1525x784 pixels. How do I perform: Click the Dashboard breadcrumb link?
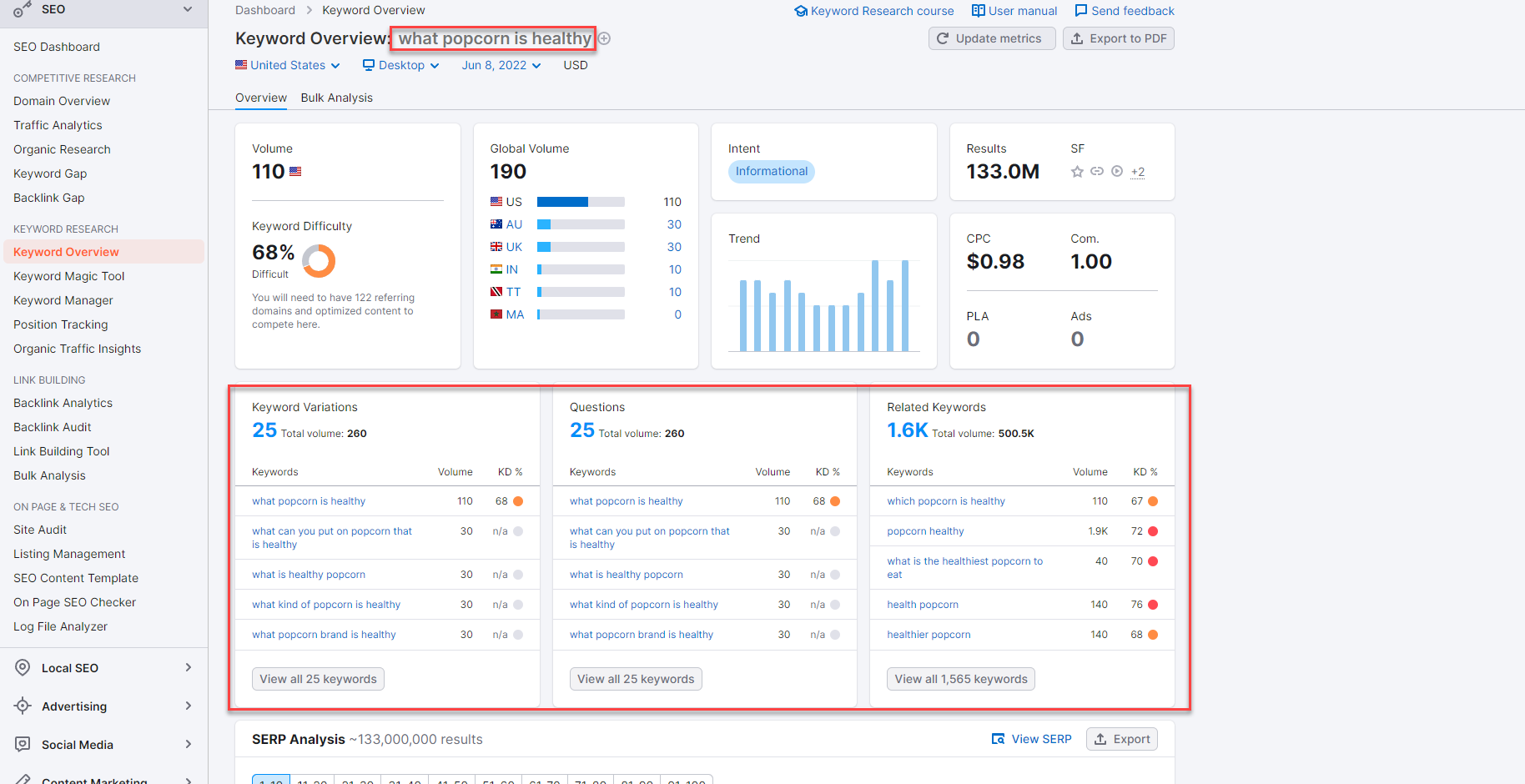[265, 10]
